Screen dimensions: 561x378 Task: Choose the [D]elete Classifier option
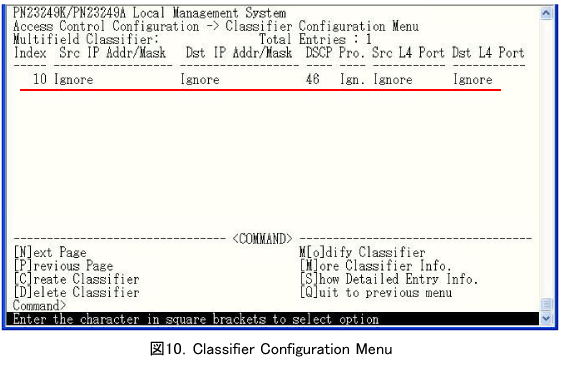pyautogui.click(x=76, y=292)
